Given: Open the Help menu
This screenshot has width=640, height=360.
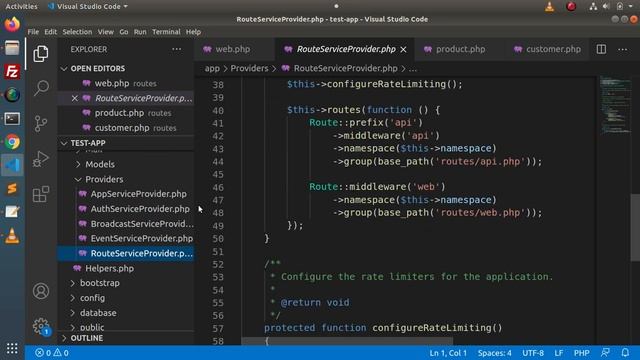Looking at the screenshot, I should [193, 32].
